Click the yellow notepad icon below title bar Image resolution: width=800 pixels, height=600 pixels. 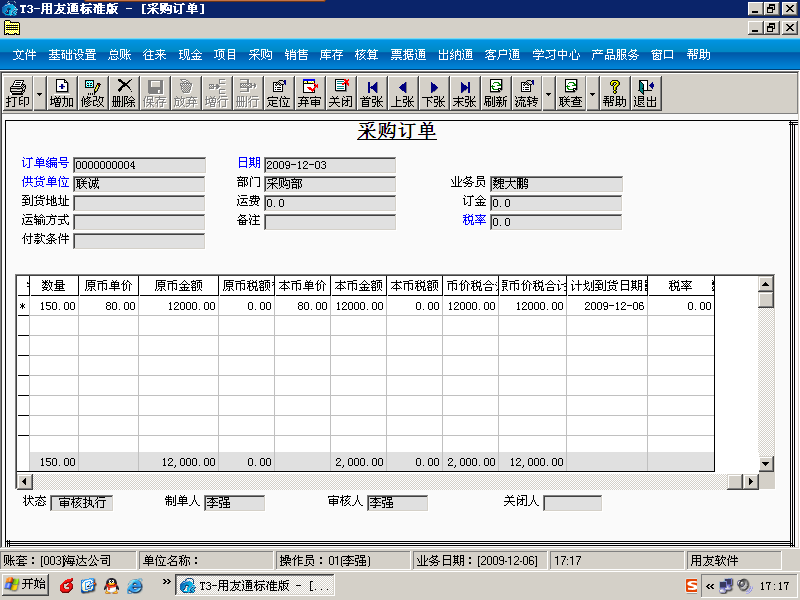pos(12,28)
